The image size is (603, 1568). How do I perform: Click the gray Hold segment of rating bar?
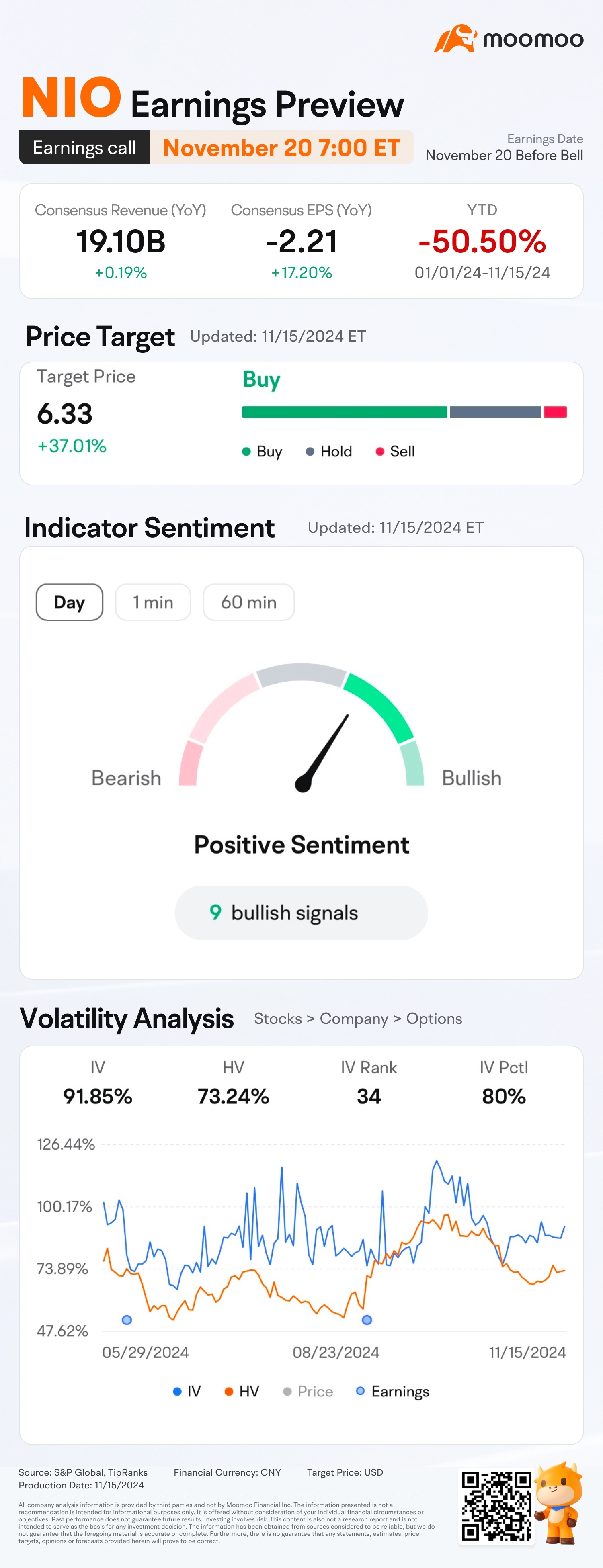tap(495, 412)
